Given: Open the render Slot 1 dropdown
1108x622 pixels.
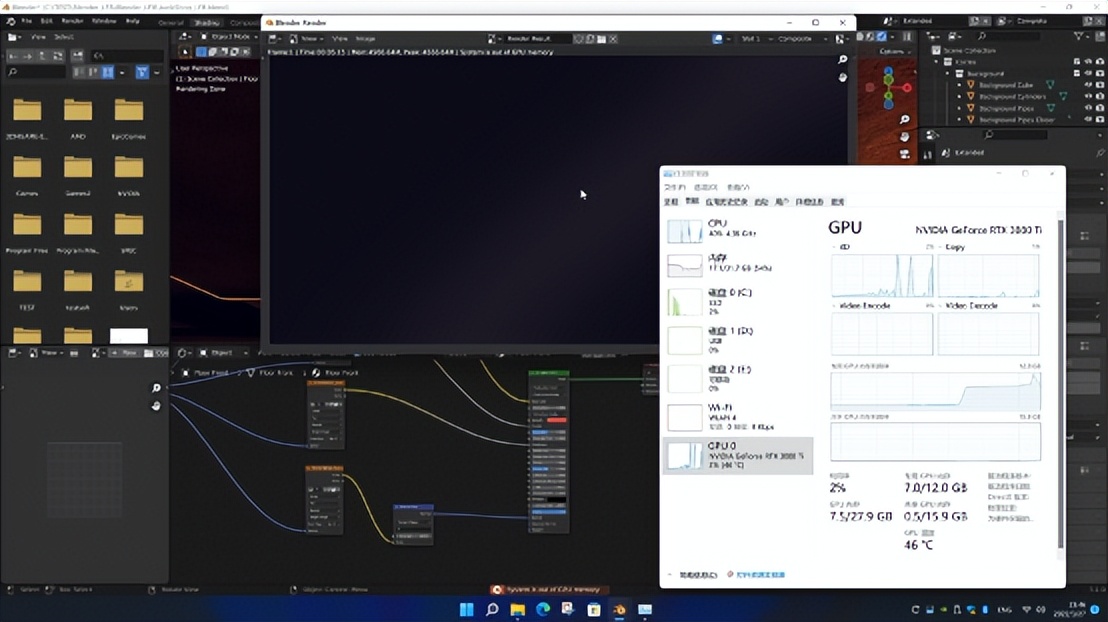Looking at the screenshot, I should 756,39.
